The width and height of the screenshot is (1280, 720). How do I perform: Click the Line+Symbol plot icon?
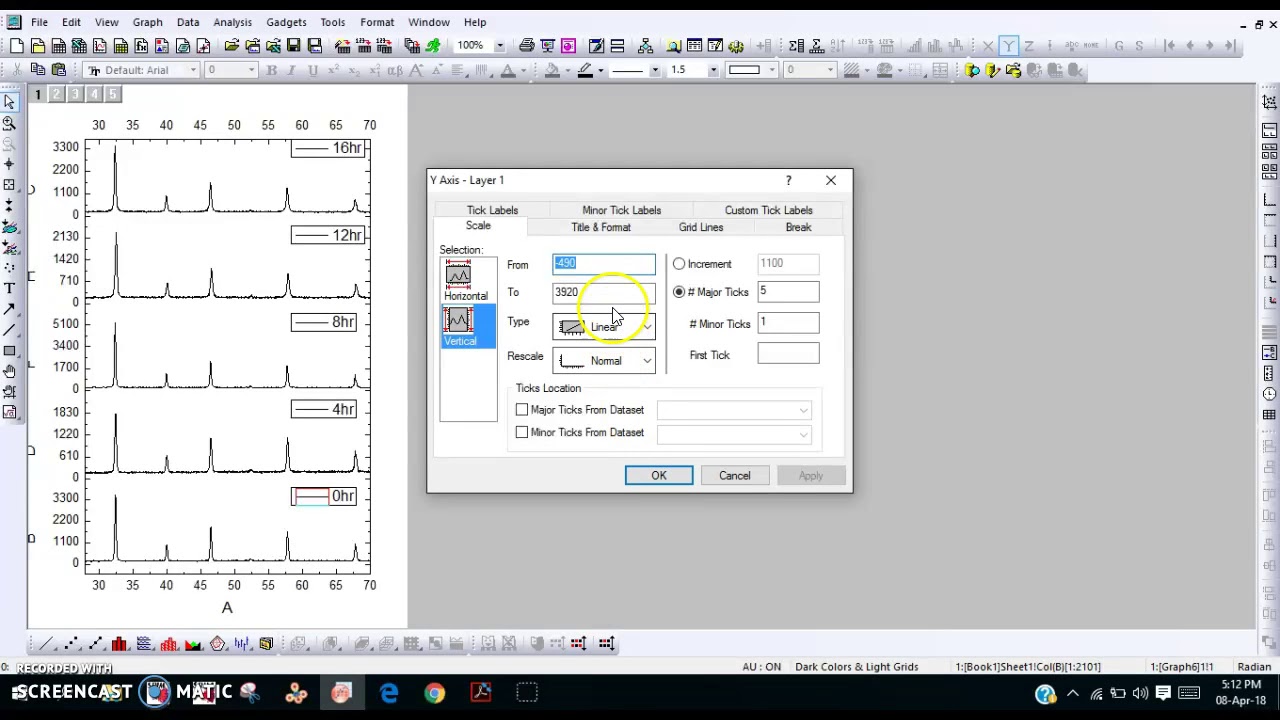coord(95,643)
